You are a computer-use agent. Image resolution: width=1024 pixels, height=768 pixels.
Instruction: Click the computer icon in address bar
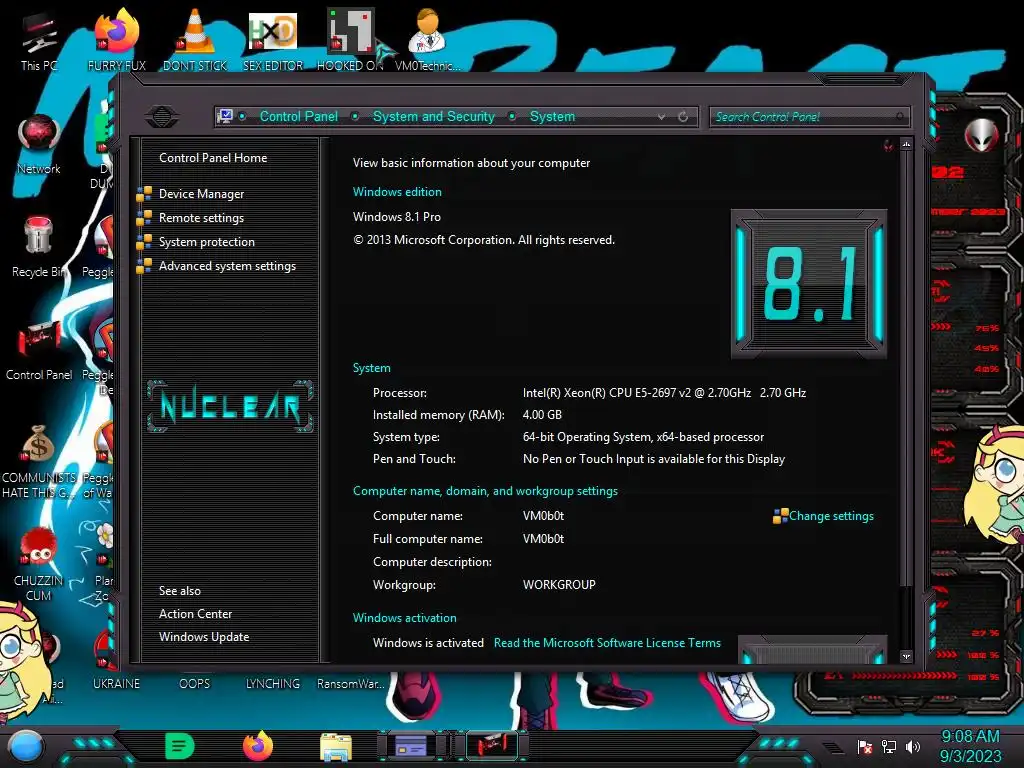pyautogui.click(x=225, y=116)
